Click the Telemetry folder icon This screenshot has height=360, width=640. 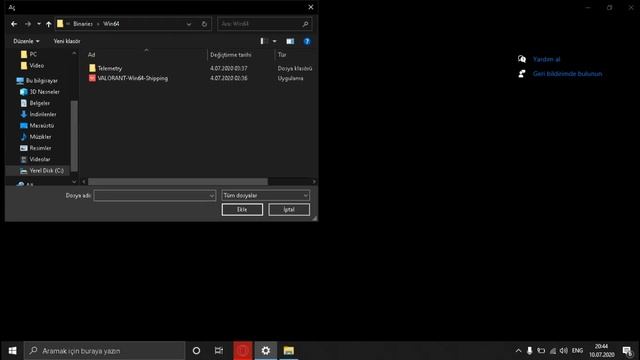click(x=92, y=68)
